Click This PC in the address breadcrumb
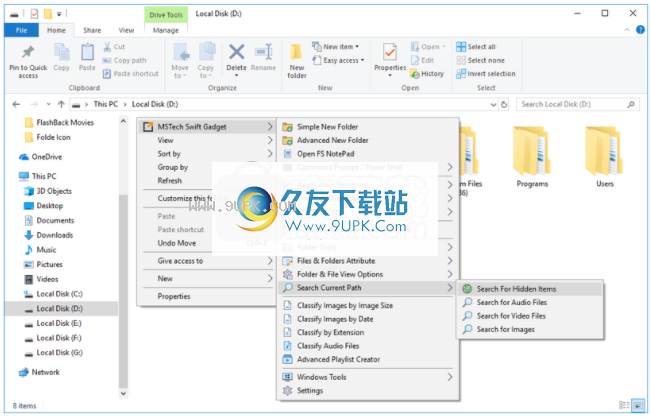The width and height of the screenshot is (650, 418). click(106, 104)
